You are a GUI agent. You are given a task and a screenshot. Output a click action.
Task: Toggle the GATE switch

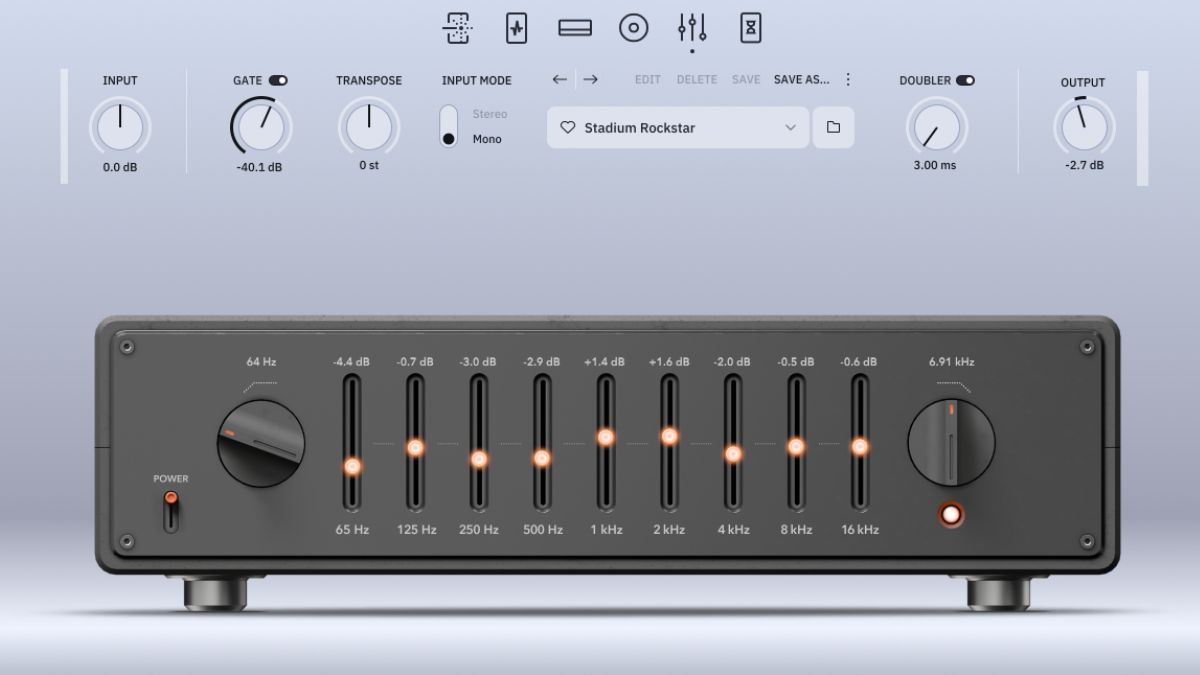click(x=278, y=80)
